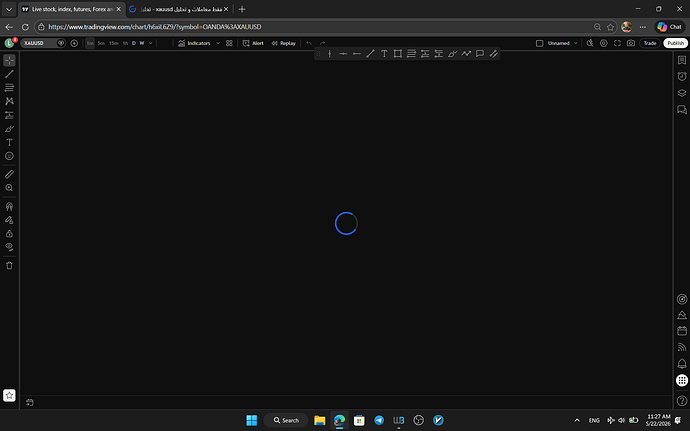Open the quick search icon in top toolbar

(x=590, y=43)
